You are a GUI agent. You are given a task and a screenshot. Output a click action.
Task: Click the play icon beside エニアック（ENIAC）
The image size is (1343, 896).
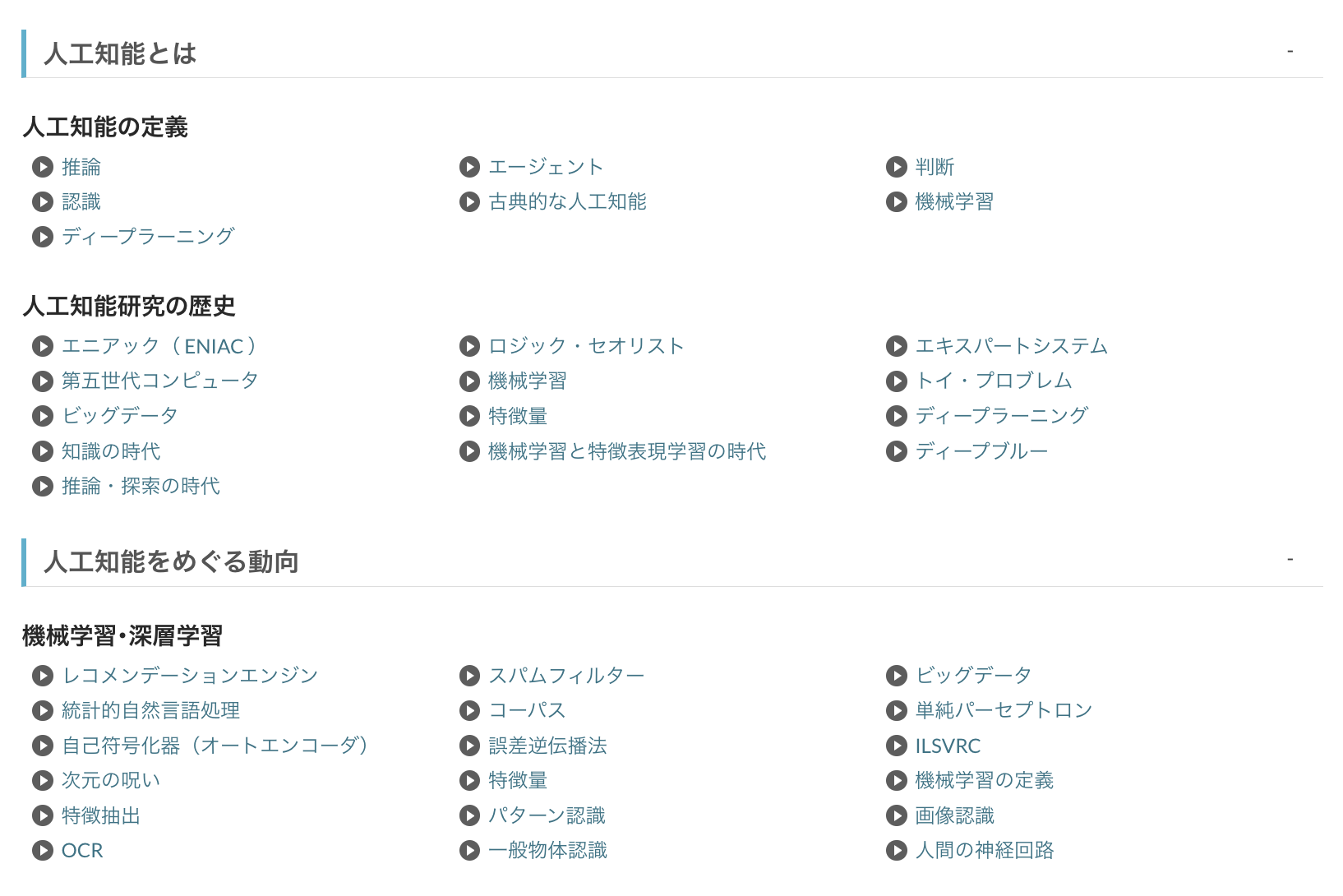(x=43, y=346)
